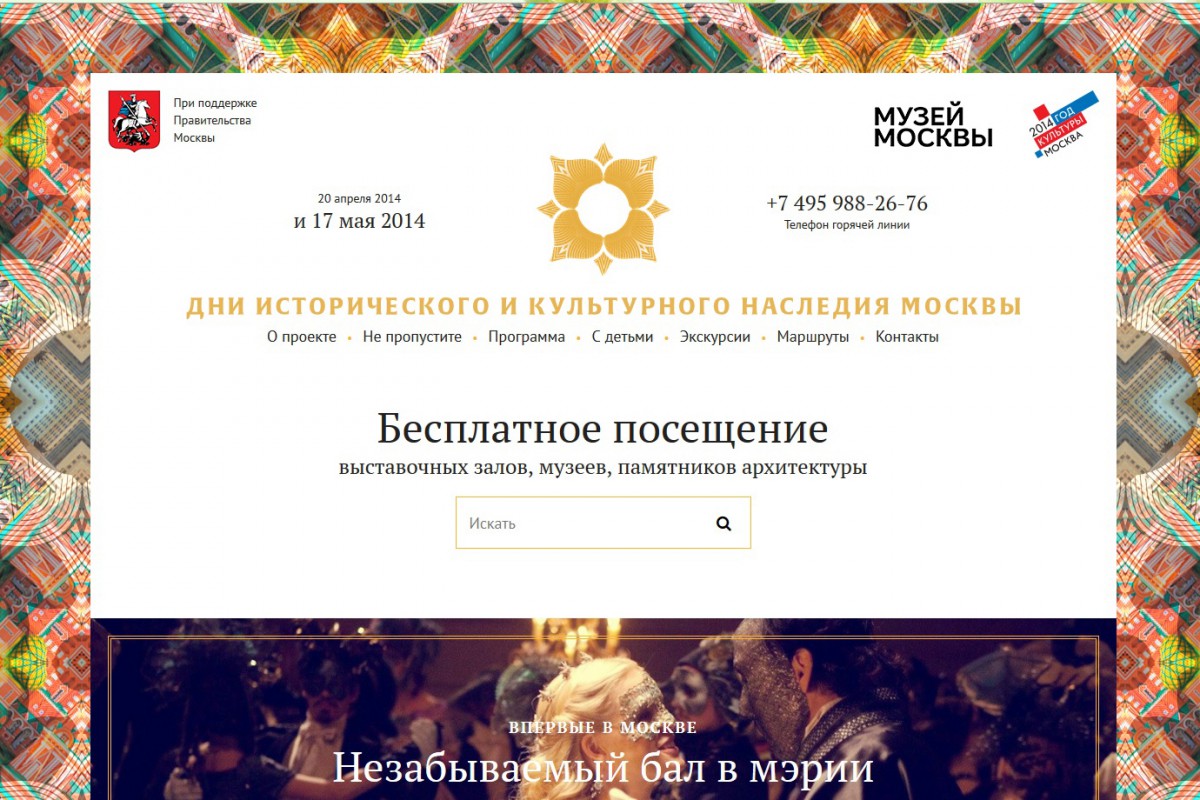Navigate to Маршруты

coord(813,337)
